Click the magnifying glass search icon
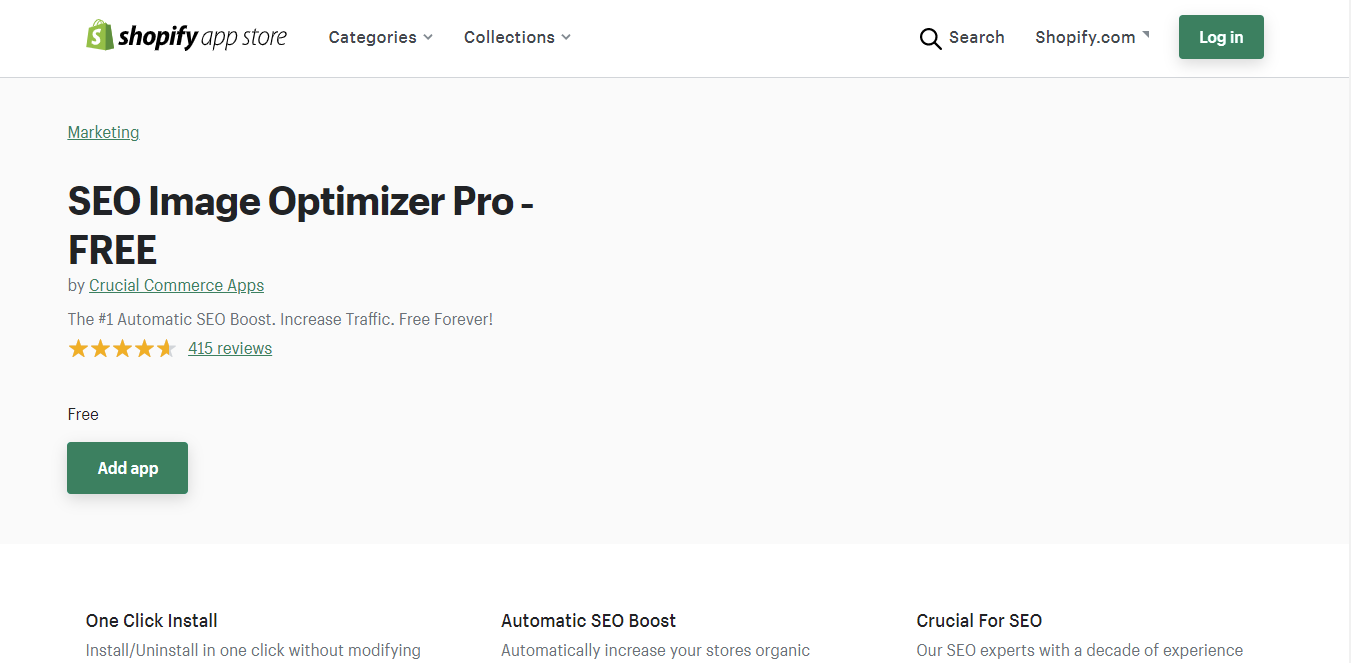 click(930, 38)
